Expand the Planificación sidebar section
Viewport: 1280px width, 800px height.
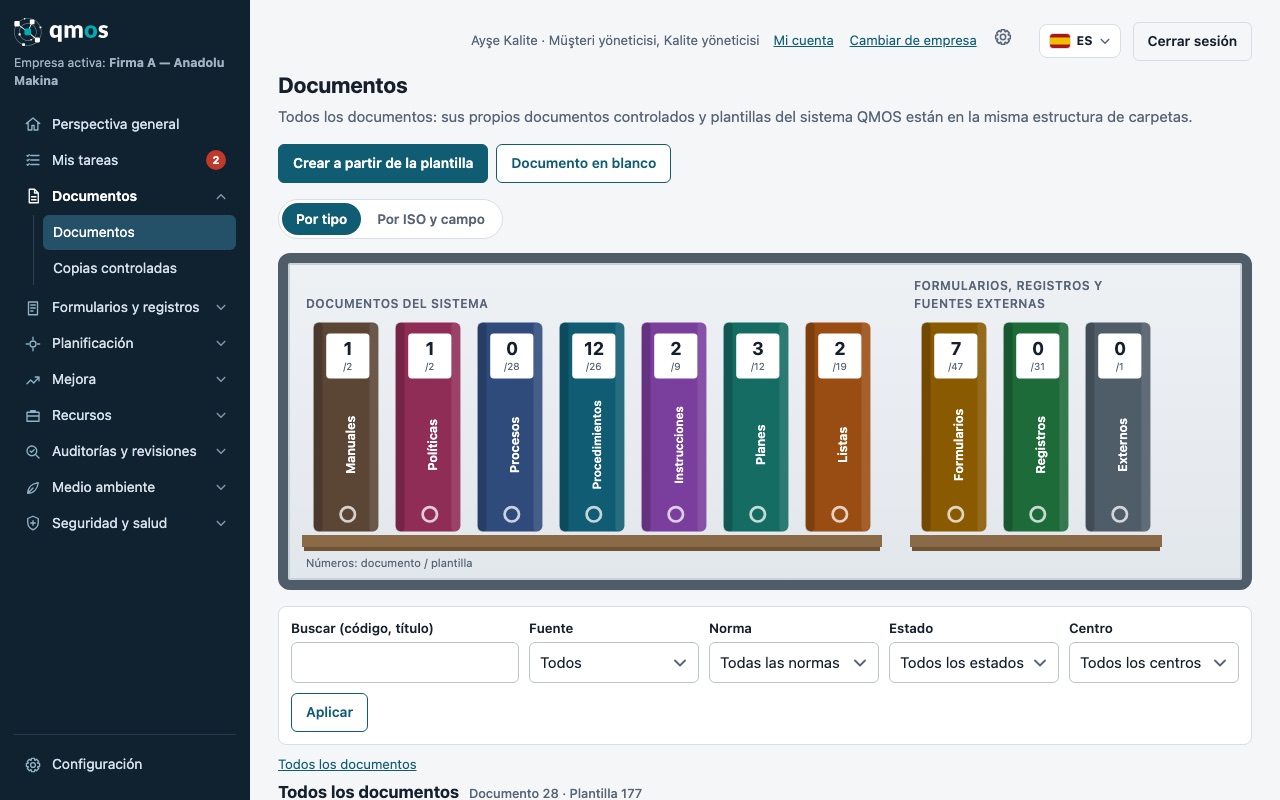tap(221, 343)
